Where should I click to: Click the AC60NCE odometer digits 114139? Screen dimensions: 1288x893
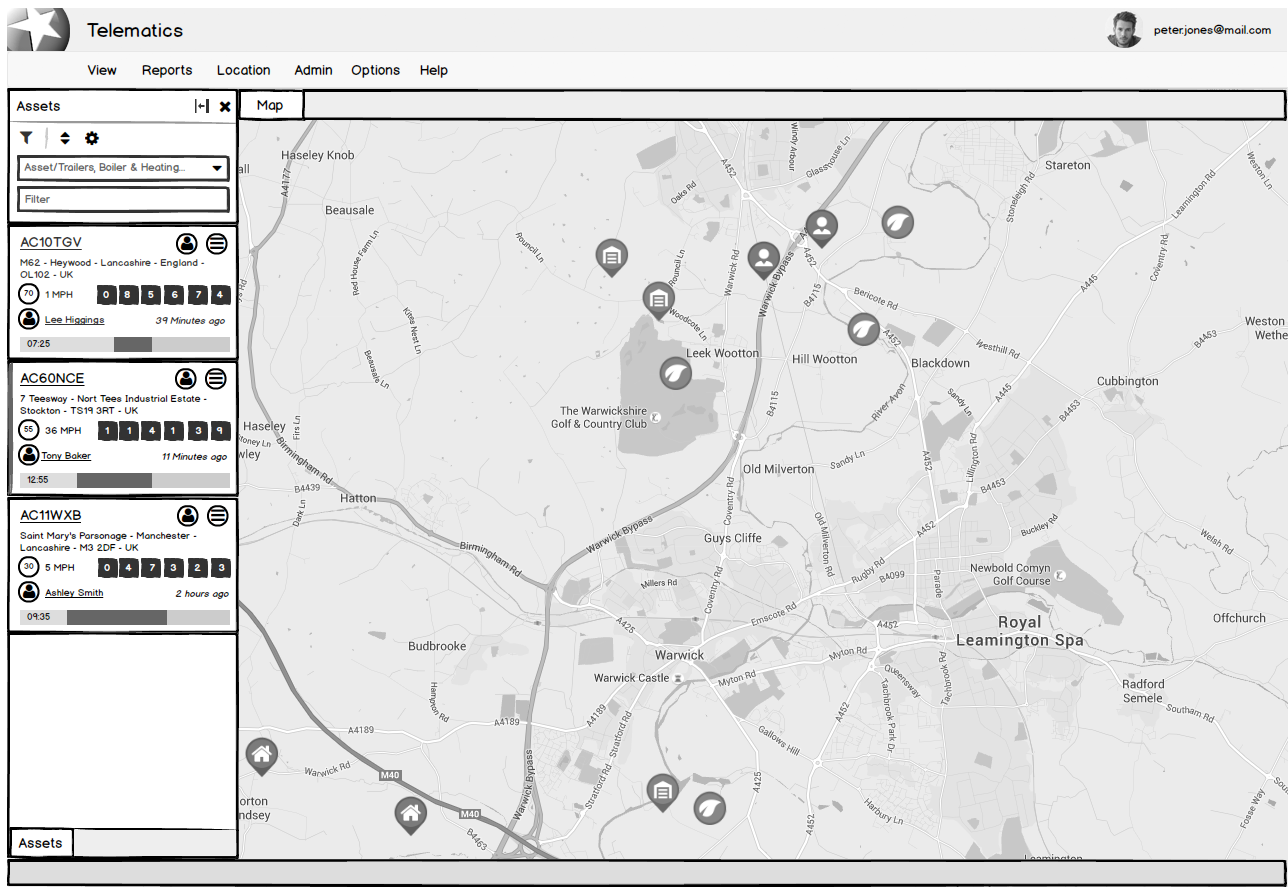[164, 431]
